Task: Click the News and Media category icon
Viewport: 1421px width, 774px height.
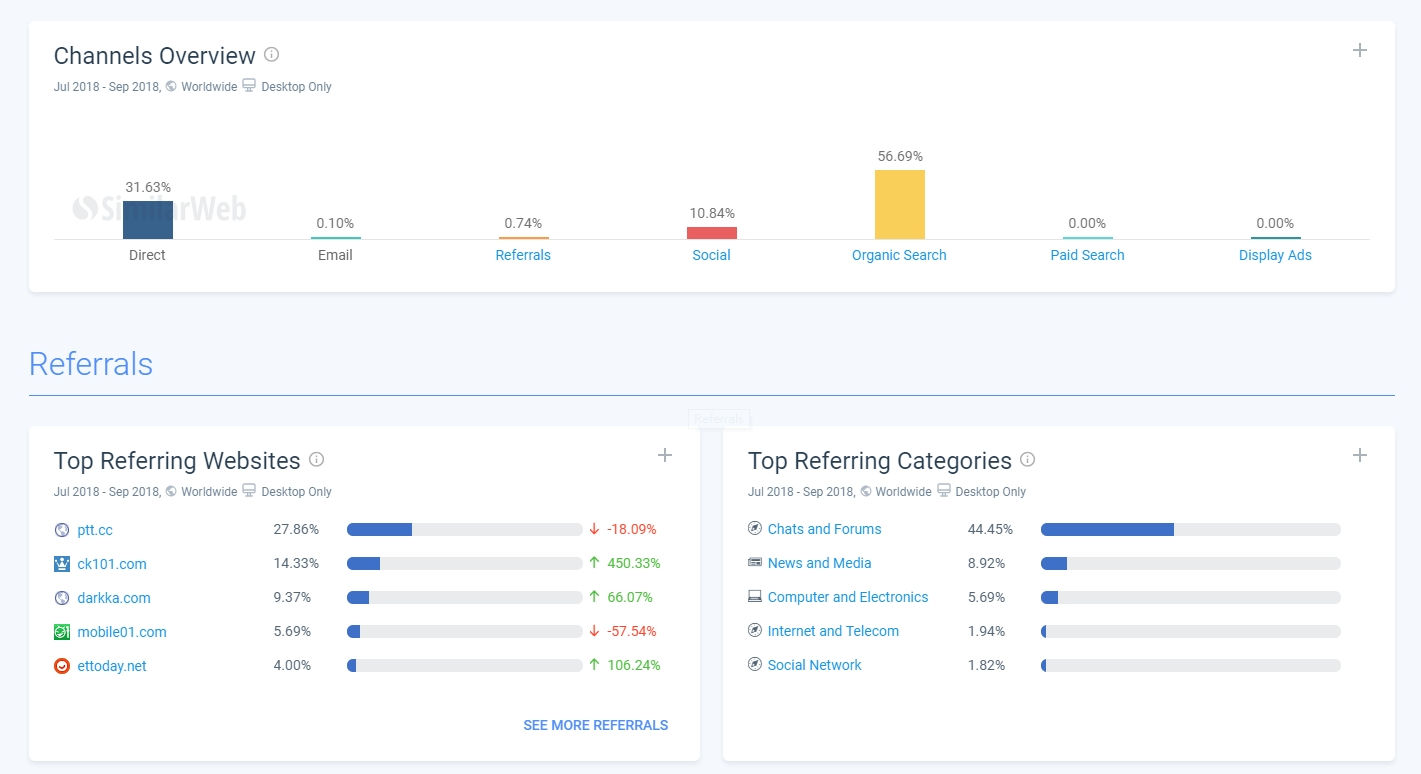Action: pos(755,563)
